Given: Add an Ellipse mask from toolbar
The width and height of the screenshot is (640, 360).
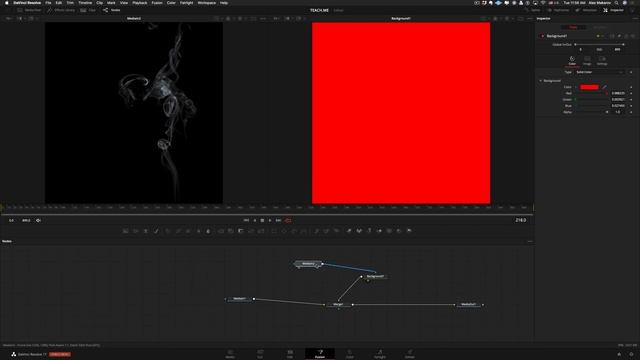Looking at the screenshot, I should point(284,231).
